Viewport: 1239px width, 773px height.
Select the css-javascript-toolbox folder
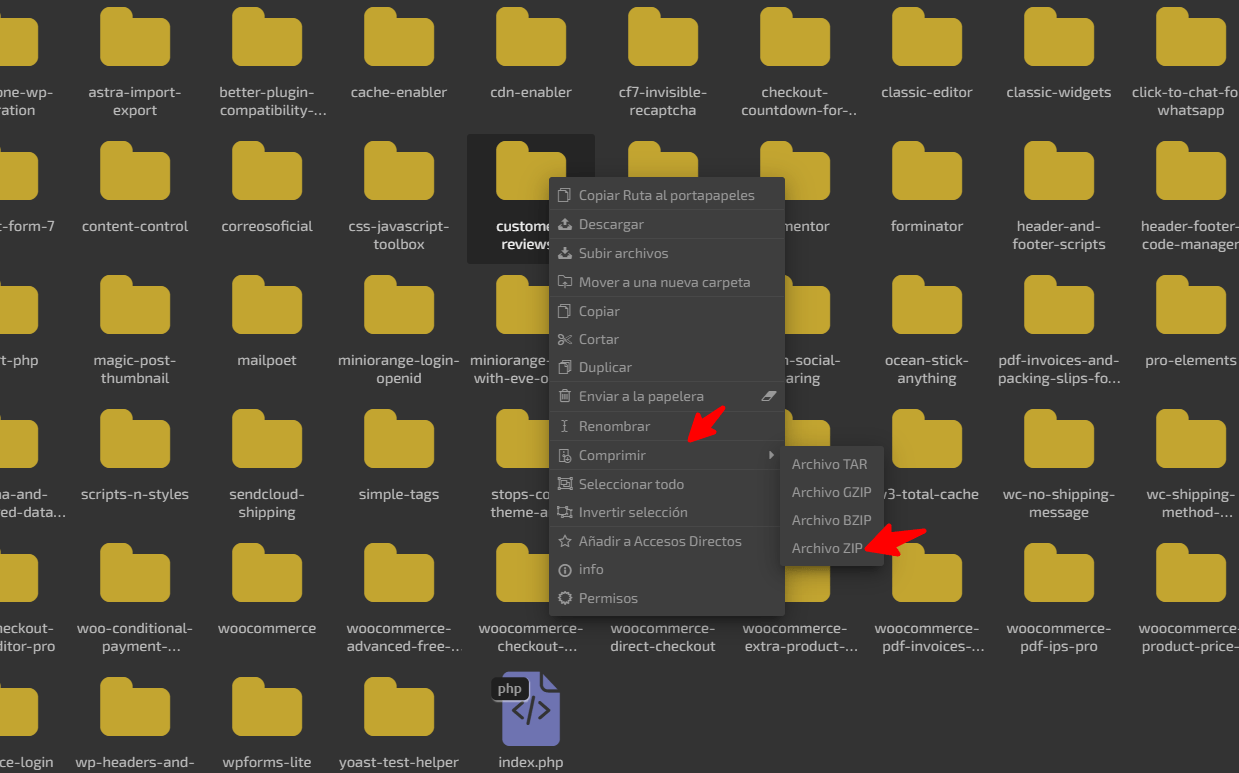[x=399, y=196]
